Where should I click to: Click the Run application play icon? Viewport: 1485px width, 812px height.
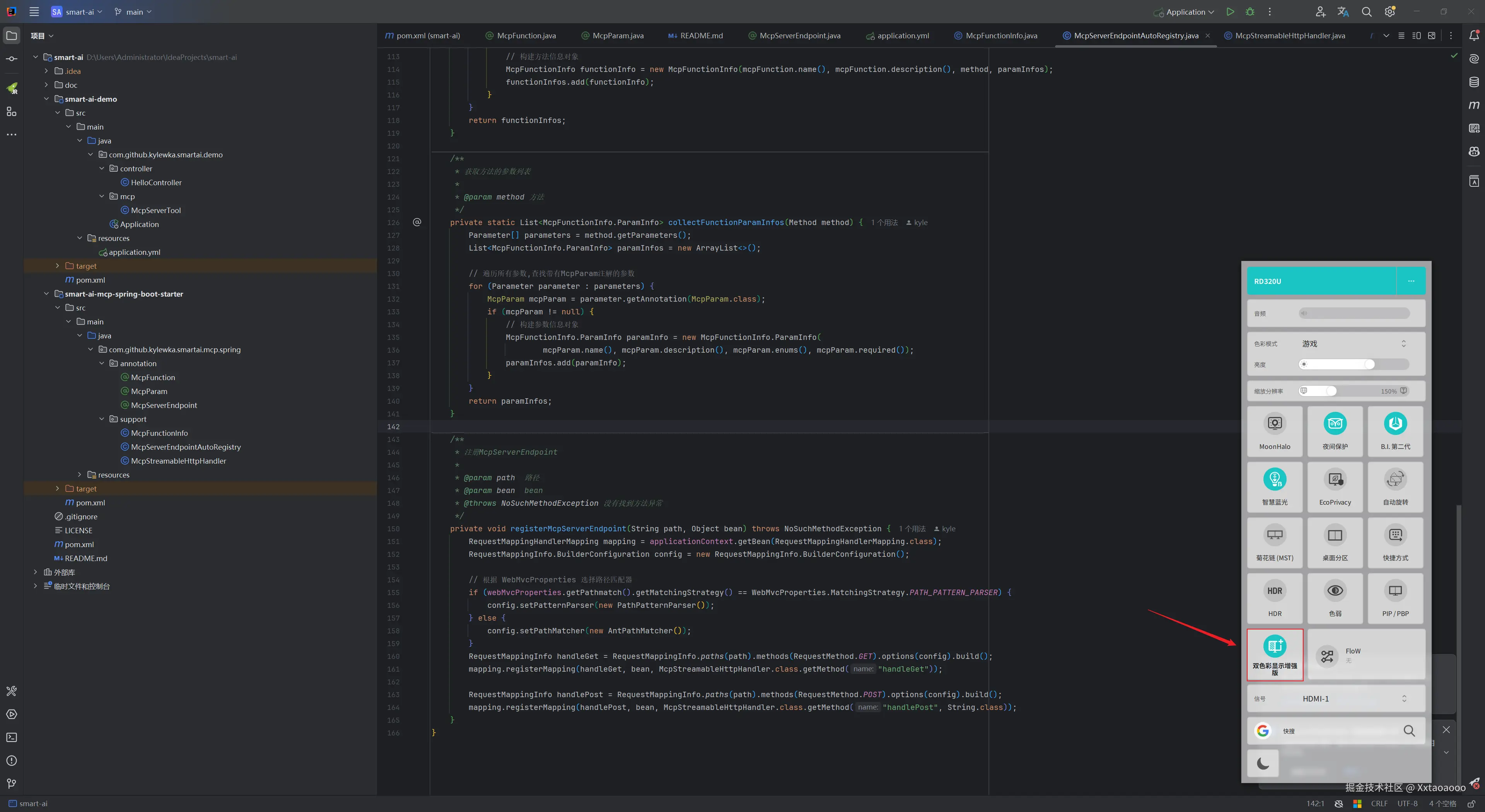(x=1230, y=12)
